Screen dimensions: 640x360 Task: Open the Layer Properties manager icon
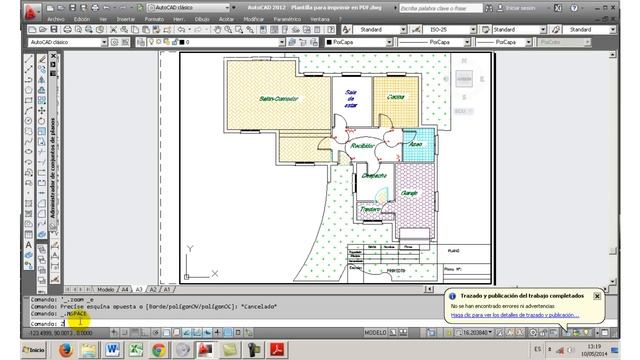pyautogui.click(x=140, y=42)
